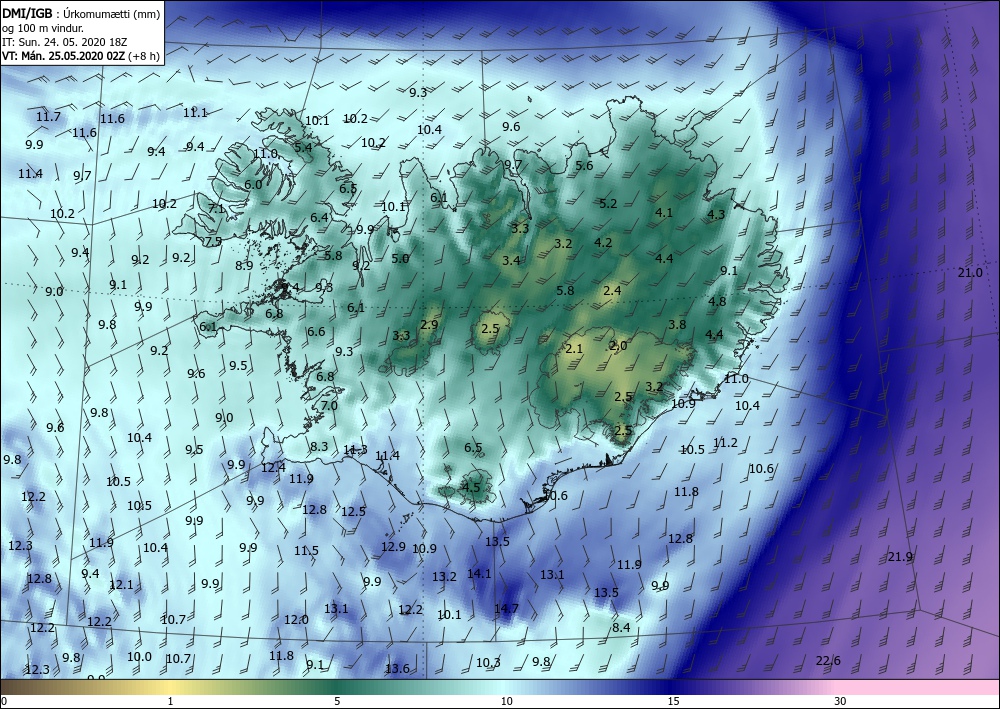
Task: Click the 12.5 value on the map
Action: (353, 511)
